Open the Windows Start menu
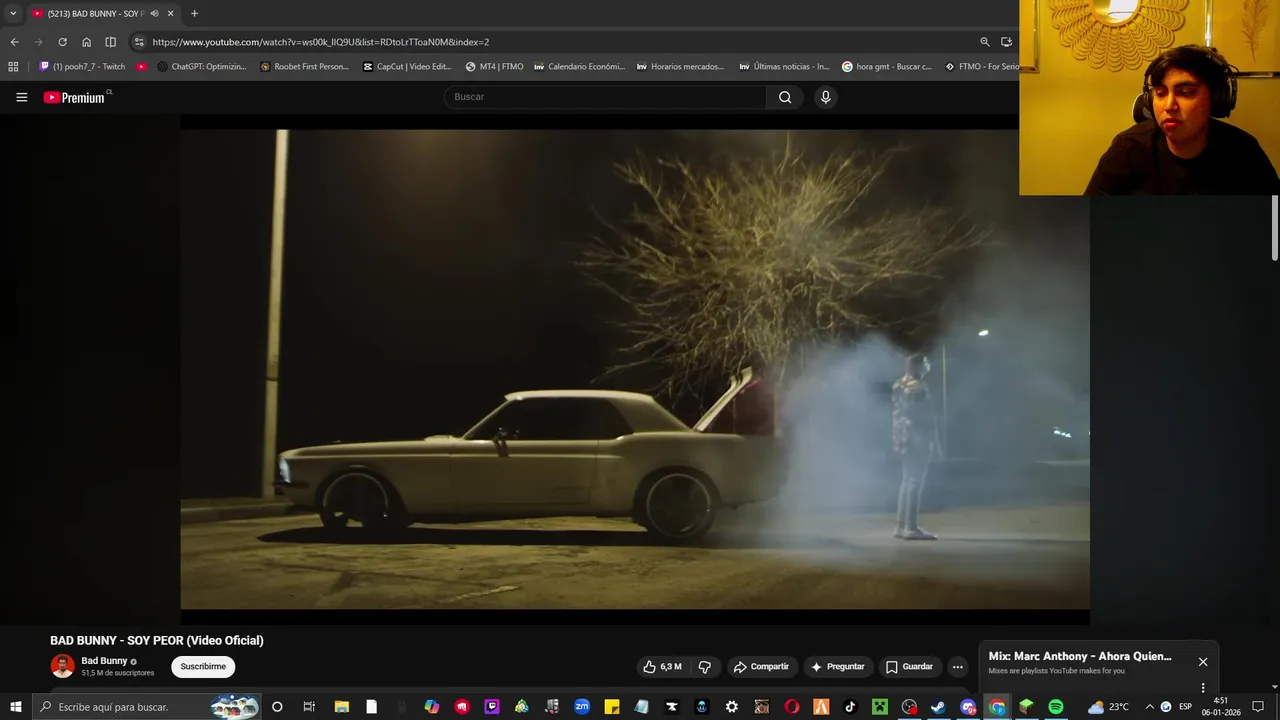Screen dimensions: 1280x720 [15, 707]
